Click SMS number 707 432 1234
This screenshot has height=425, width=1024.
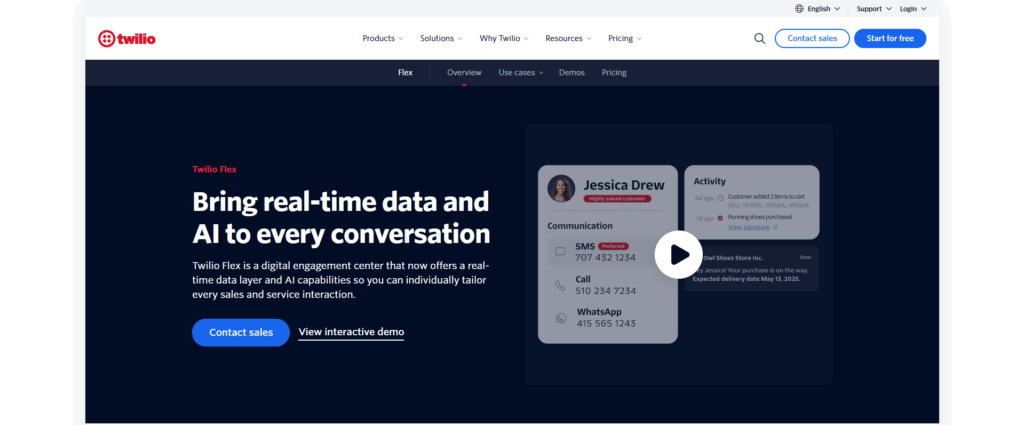point(605,257)
